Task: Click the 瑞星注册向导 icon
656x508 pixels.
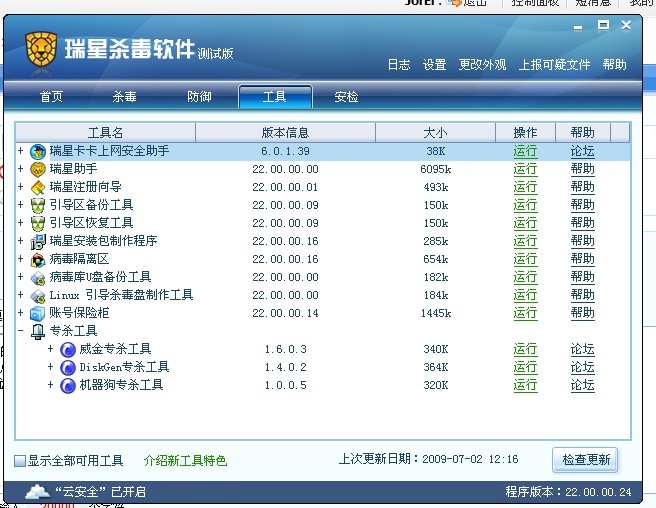Action: 38,187
